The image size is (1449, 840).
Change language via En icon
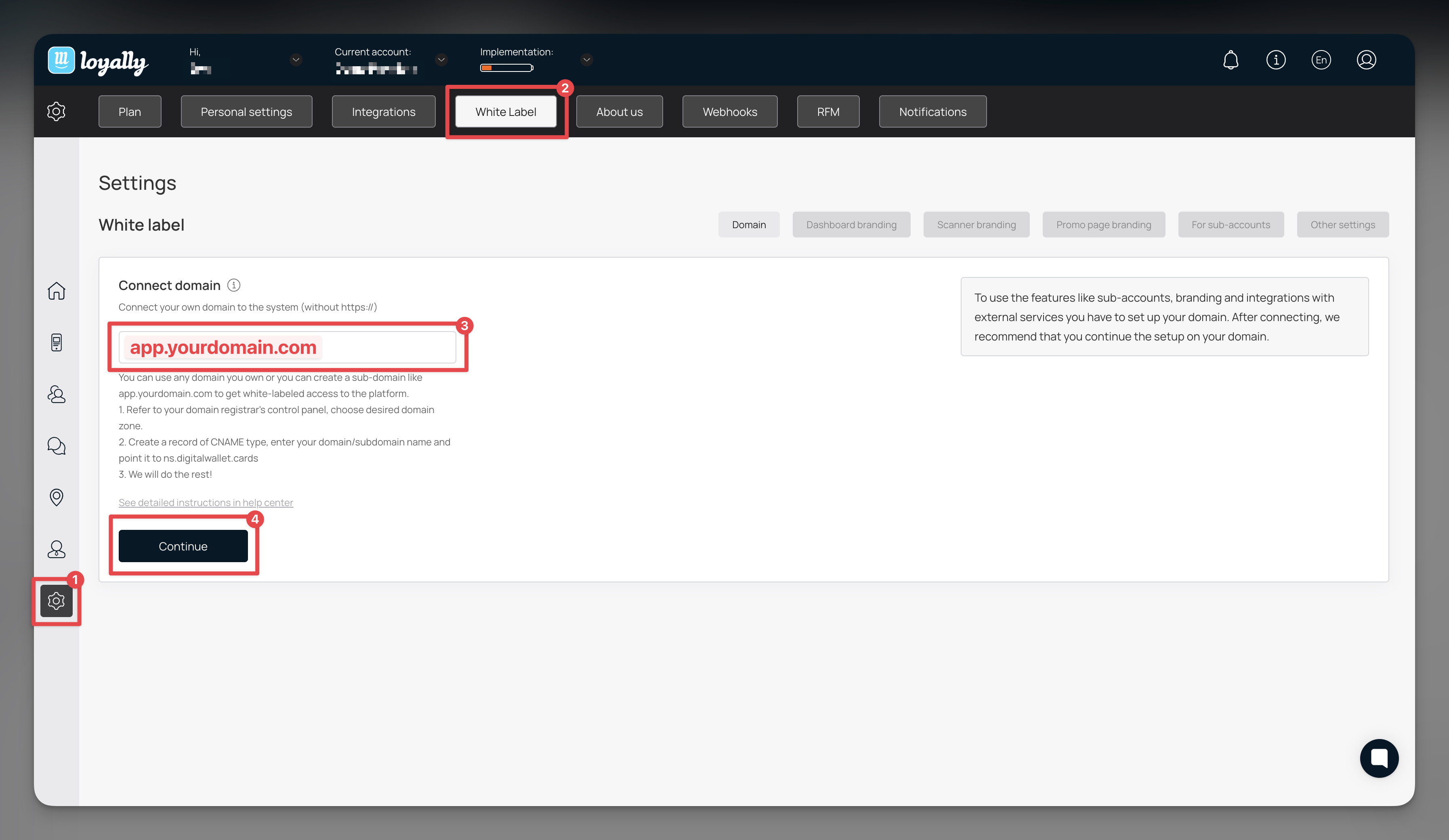pyautogui.click(x=1321, y=60)
